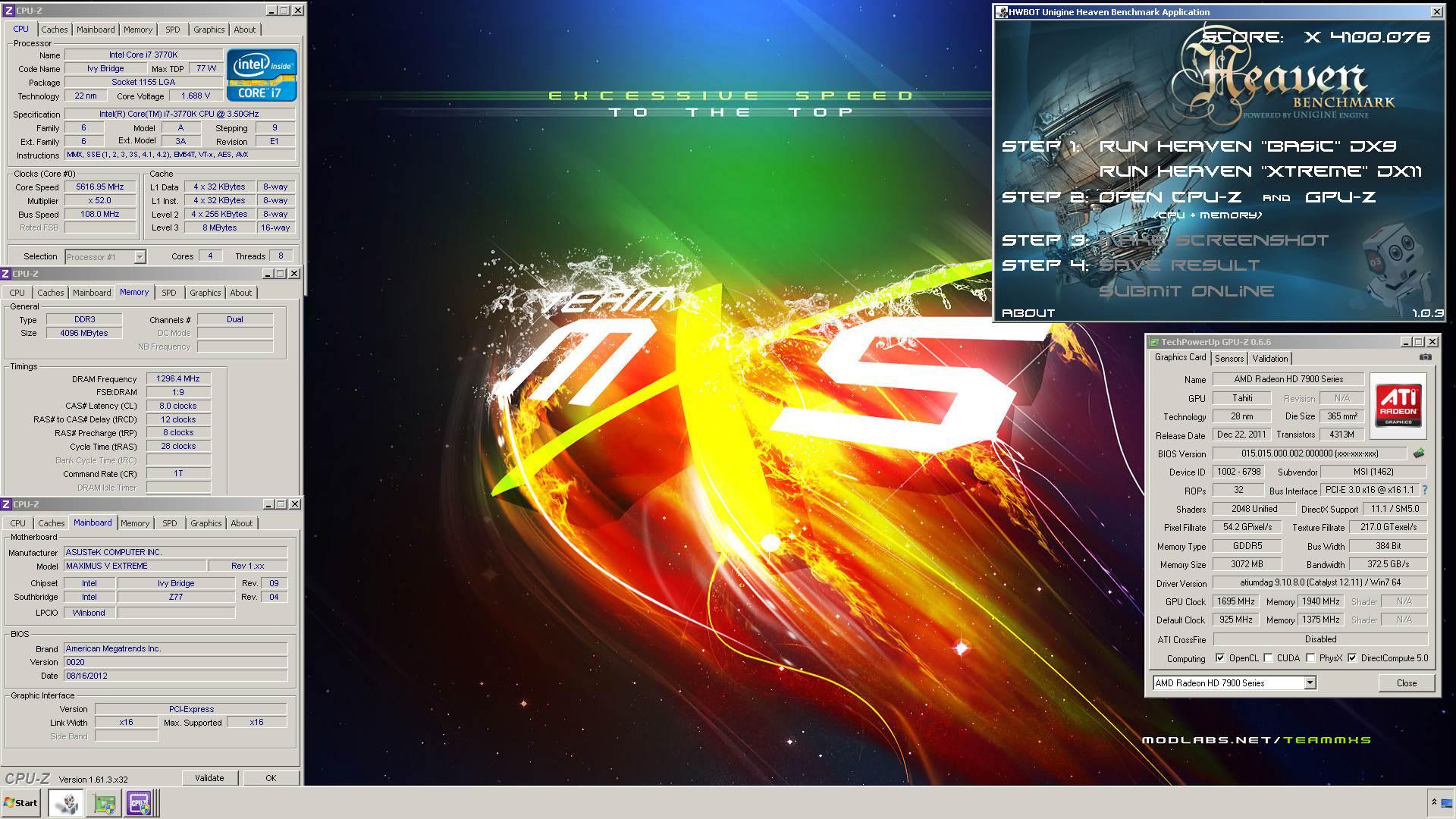
Task: Maximize the top CPU-Z window
Action: pyautogui.click(x=284, y=11)
